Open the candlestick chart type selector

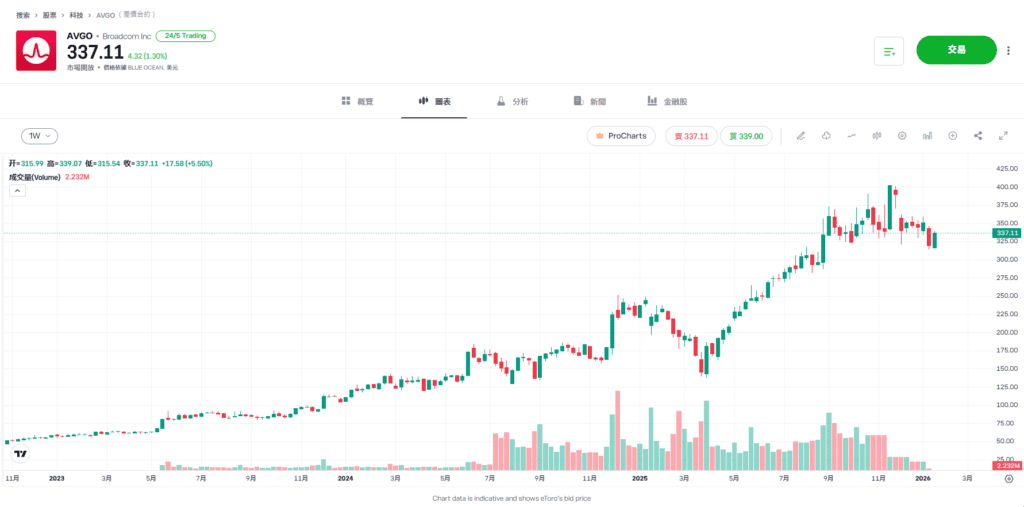point(877,136)
